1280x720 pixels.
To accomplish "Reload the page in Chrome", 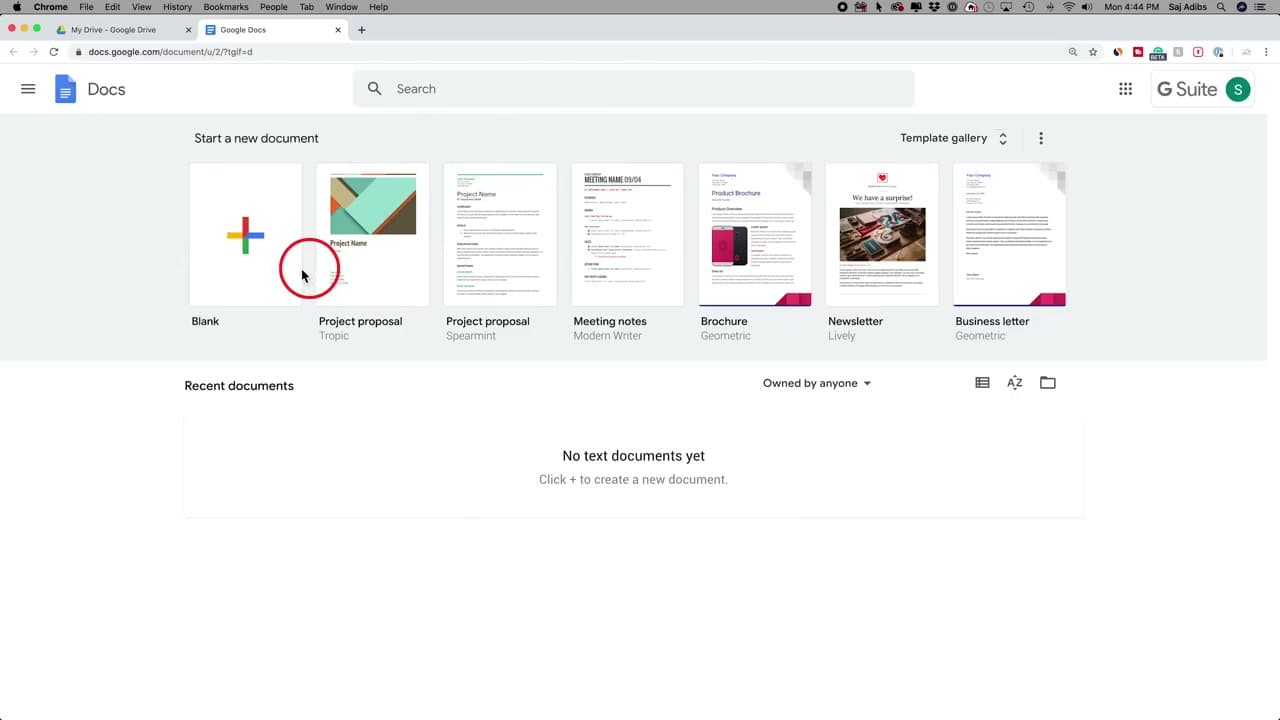I will 53,52.
